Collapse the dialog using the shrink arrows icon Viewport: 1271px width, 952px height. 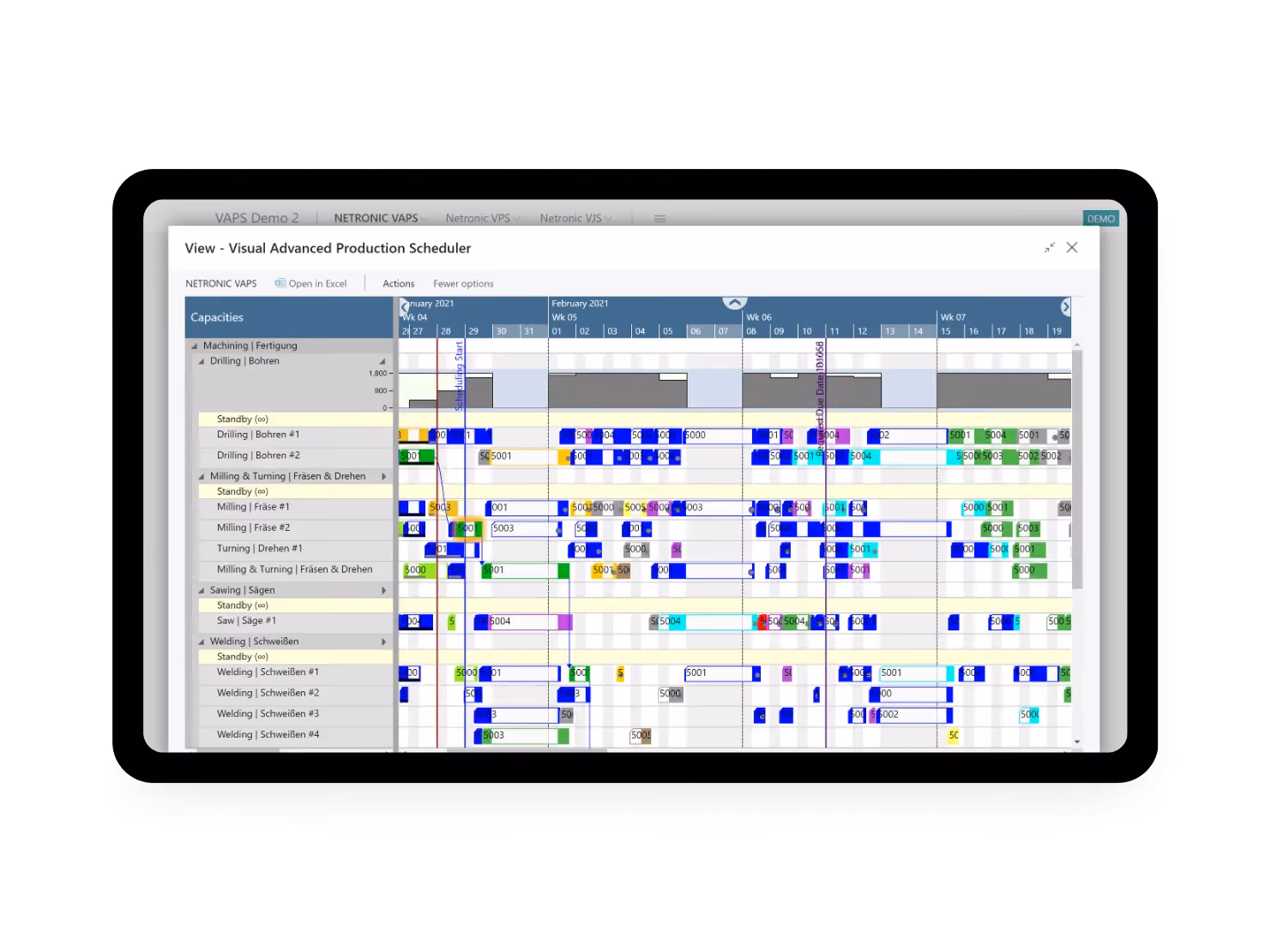coord(1050,248)
